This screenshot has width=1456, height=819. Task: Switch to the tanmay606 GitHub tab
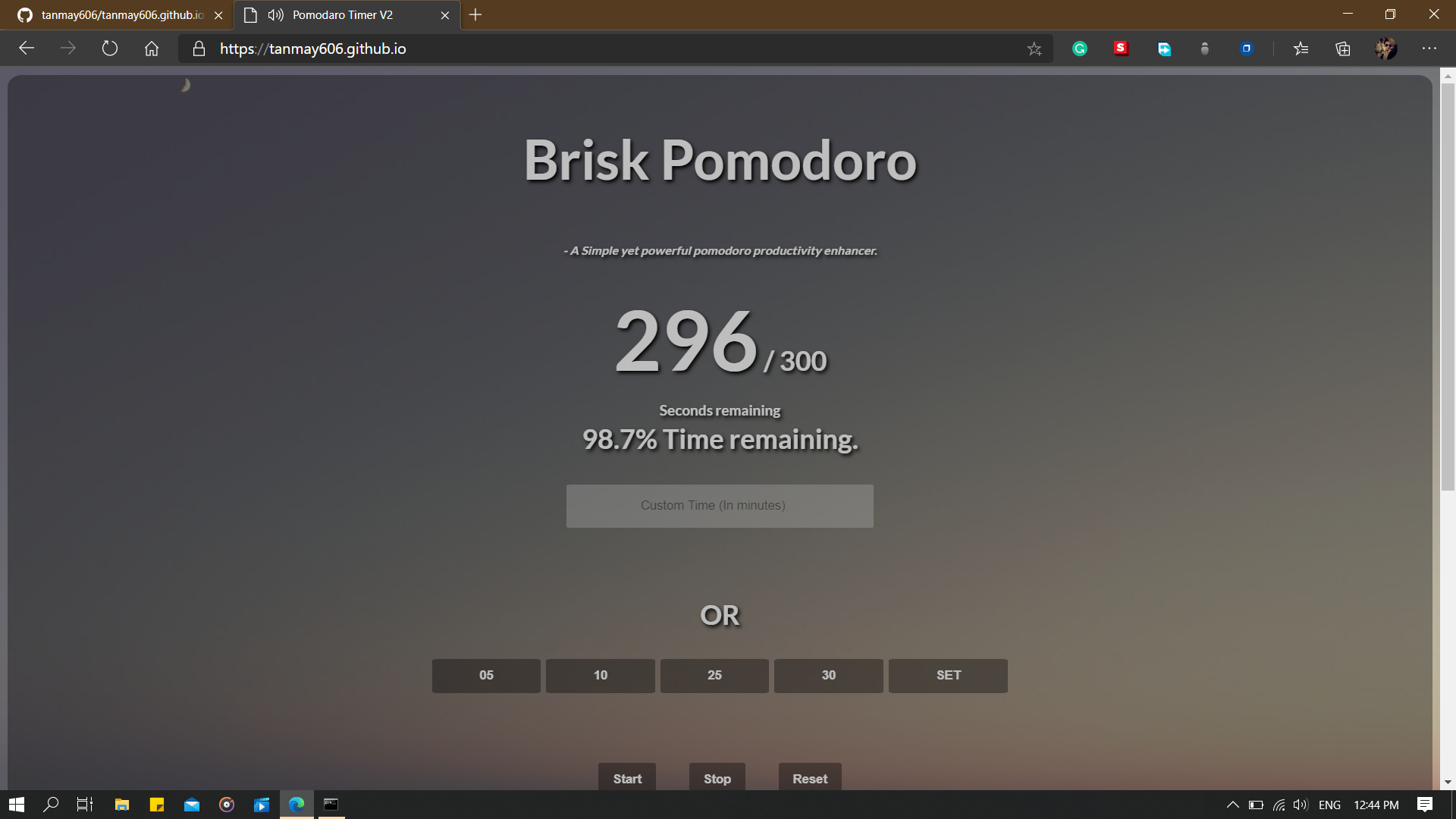tap(121, 15)
